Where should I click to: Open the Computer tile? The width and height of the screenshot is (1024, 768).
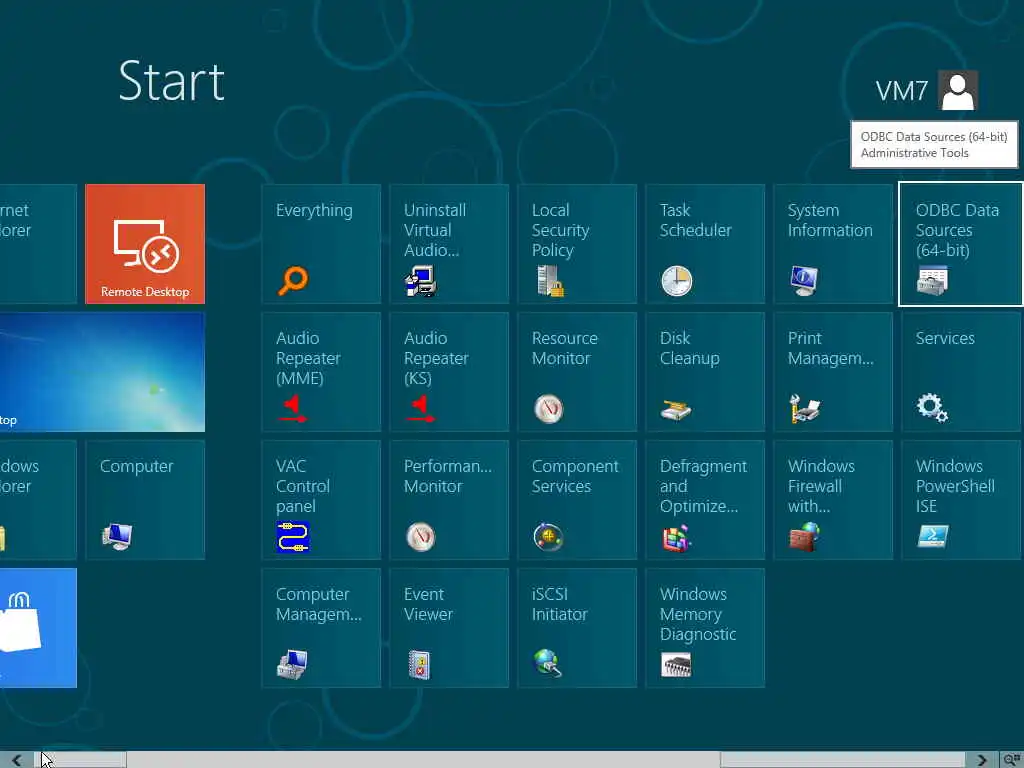[x=145, y=500]
